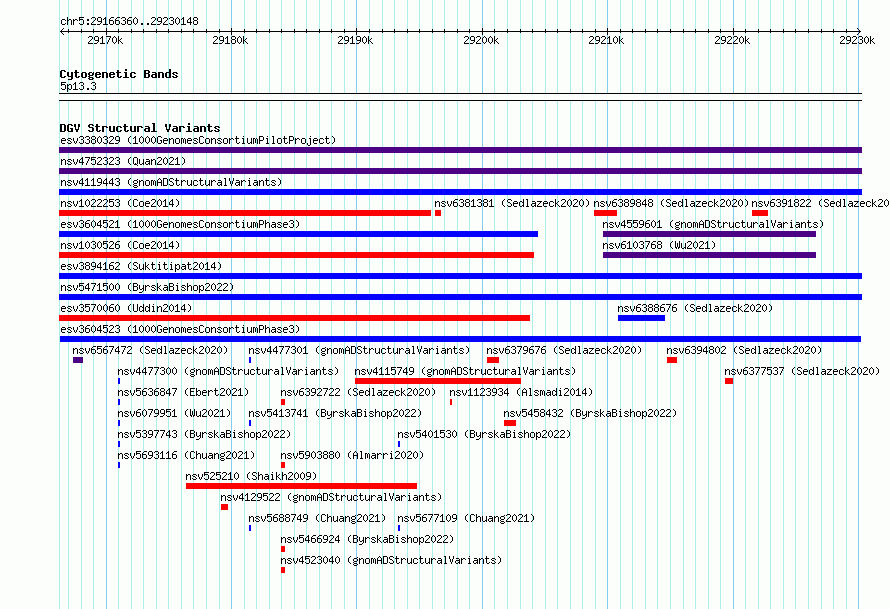Select nsv5693116 (Chuang2021) label
This screenshot has height=609, width=890.
coord(186,455)
